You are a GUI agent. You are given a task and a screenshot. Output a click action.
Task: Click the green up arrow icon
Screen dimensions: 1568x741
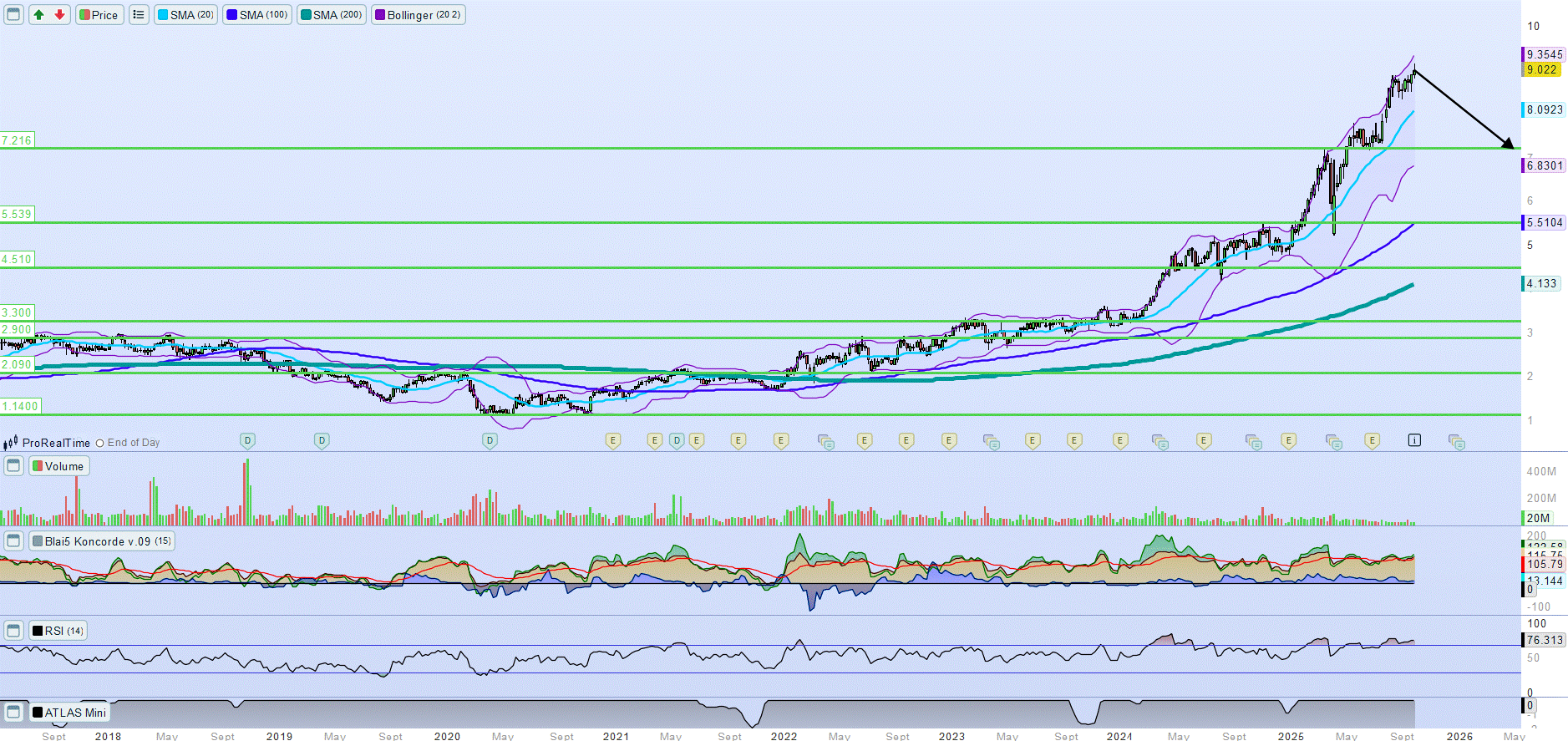click(39, 15)
